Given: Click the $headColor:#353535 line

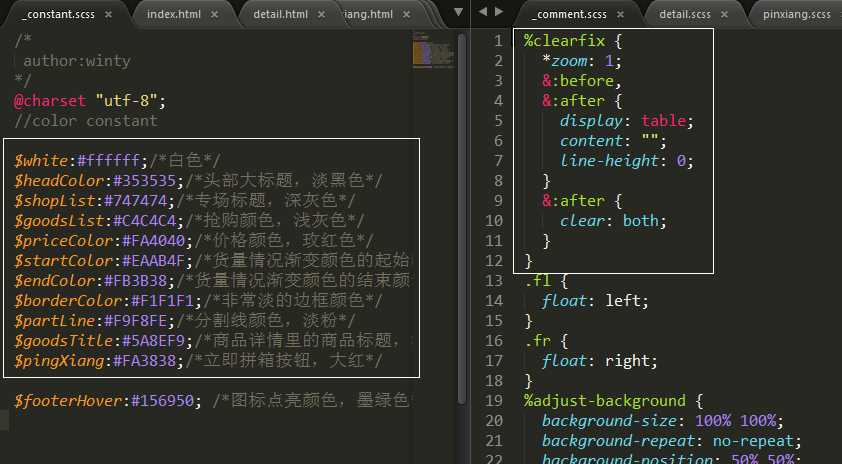Looking at the screenshot, I should coord(198,180).
